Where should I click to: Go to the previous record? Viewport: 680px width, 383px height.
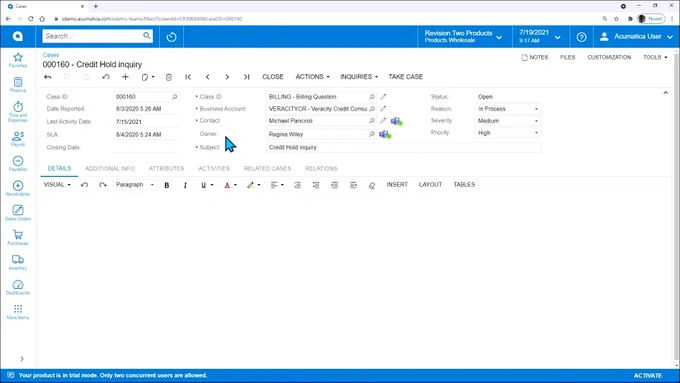[207, 77]
